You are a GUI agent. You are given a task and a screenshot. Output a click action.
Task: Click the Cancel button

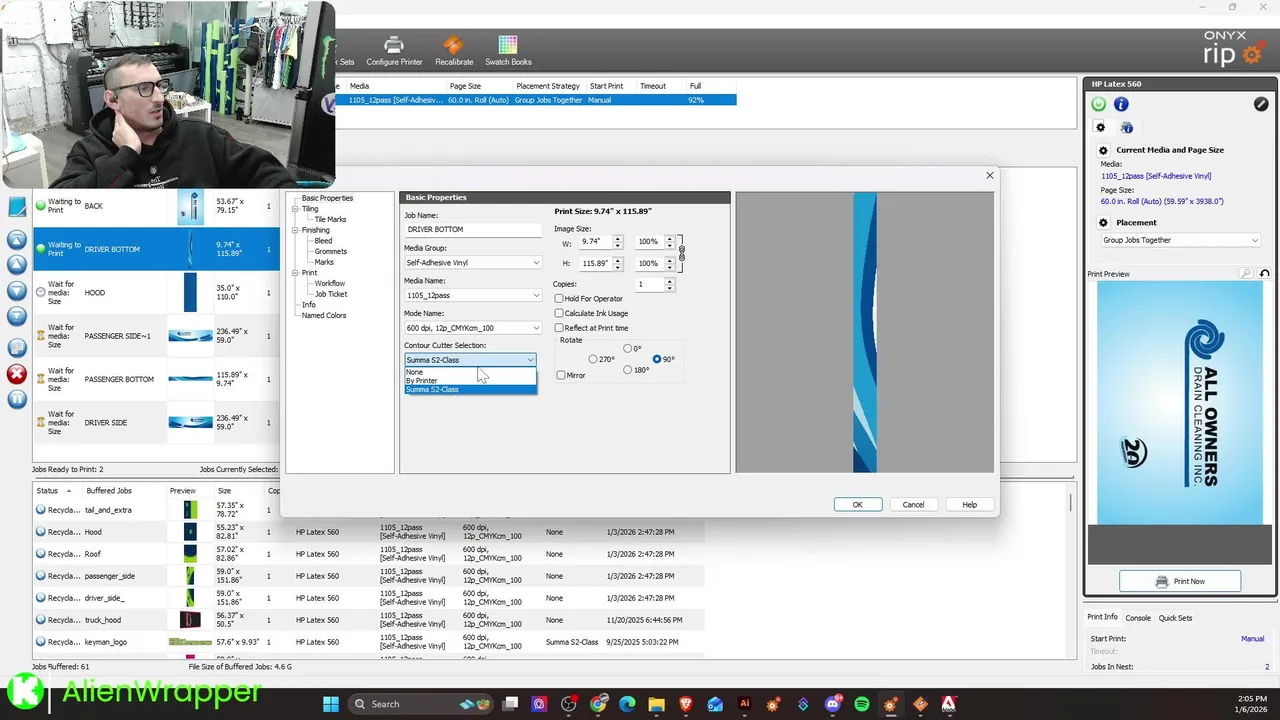click(913, 505)
